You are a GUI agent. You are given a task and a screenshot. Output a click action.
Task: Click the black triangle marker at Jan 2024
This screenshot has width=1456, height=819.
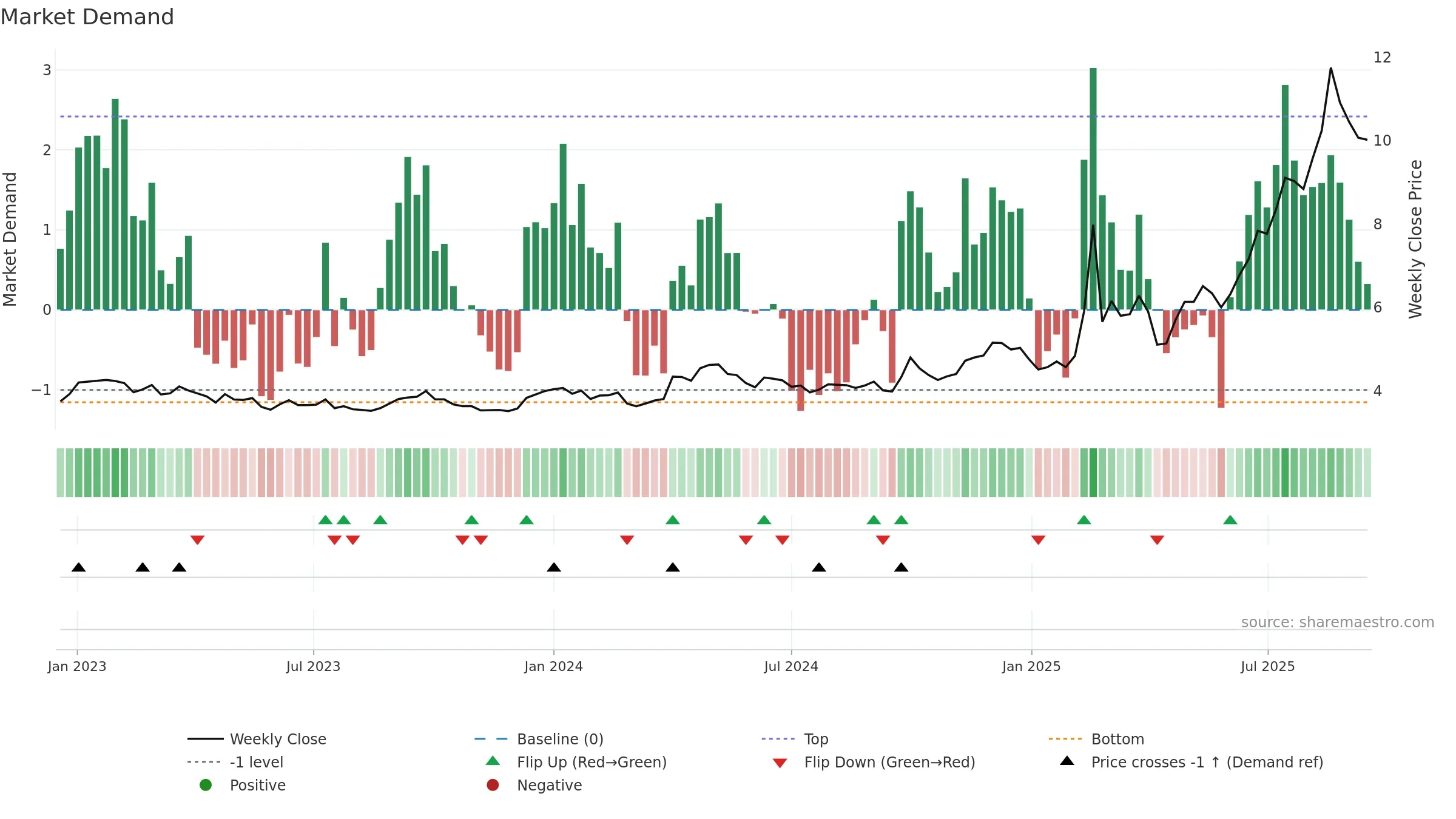(x=554, y=567)
